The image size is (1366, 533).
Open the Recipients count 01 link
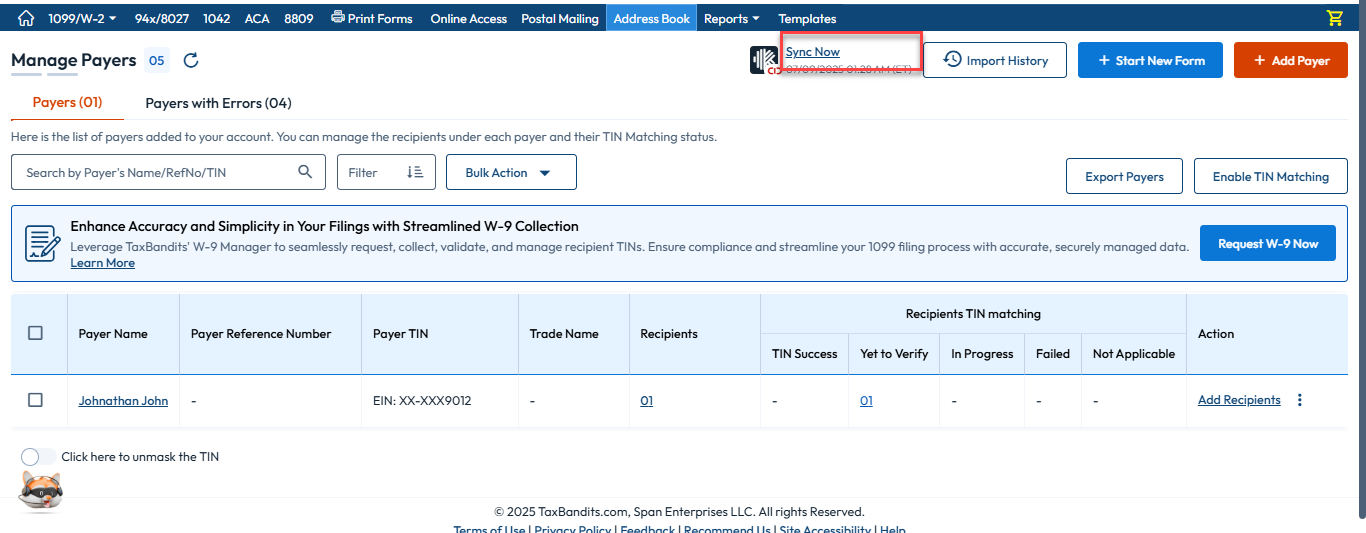pyautogui.click(x=647, y=400)
